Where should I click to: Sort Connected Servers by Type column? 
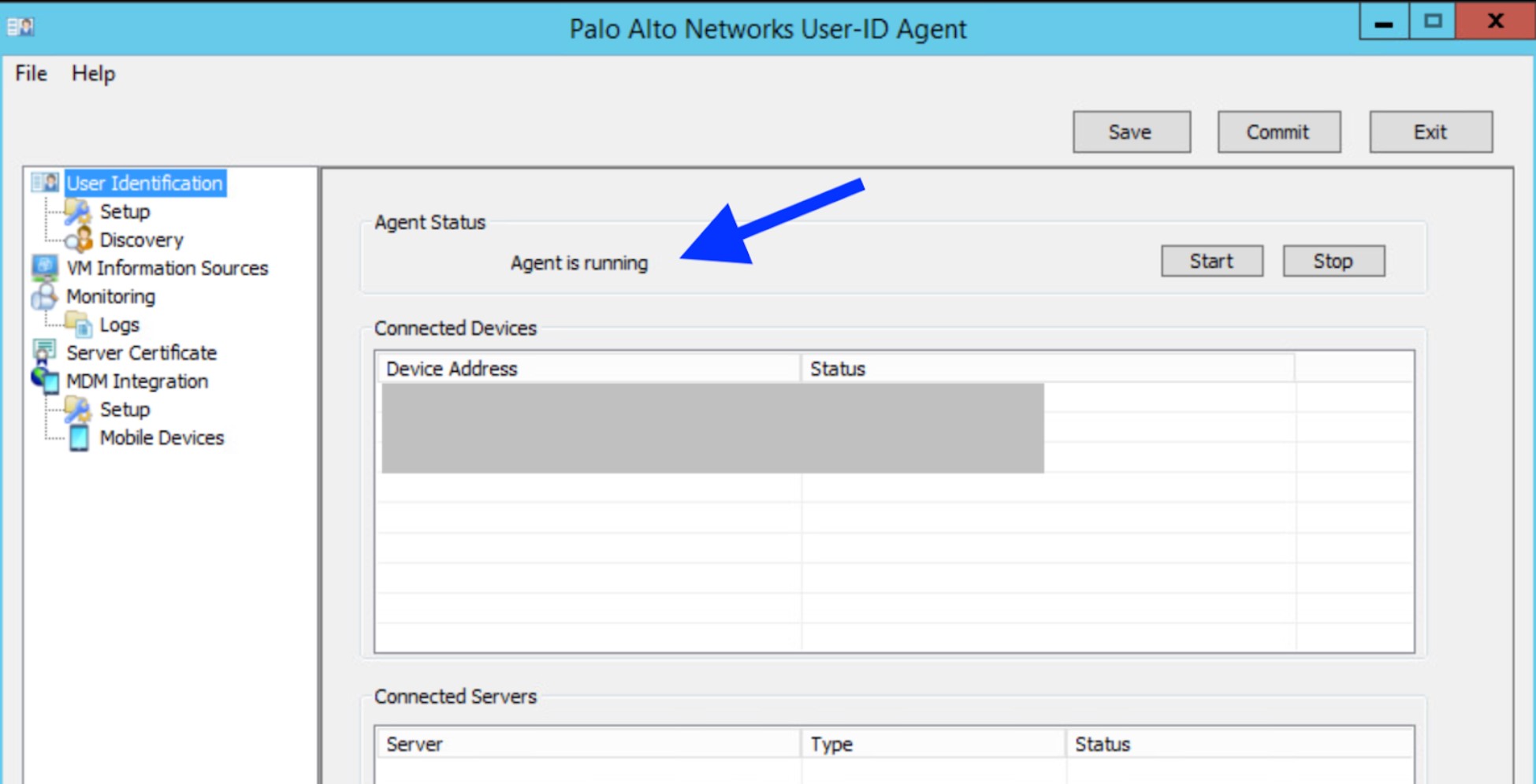click(933, 744)
